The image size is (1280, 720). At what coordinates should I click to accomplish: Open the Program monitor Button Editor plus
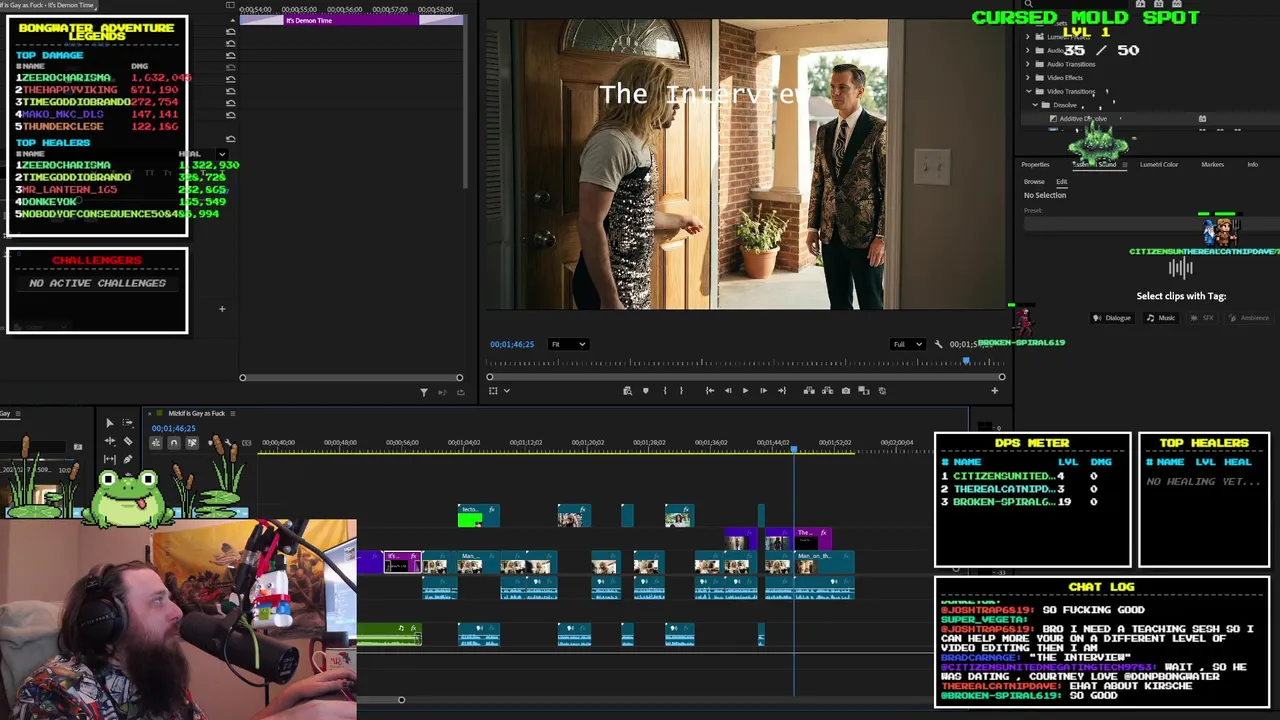(x=994, y=391)
